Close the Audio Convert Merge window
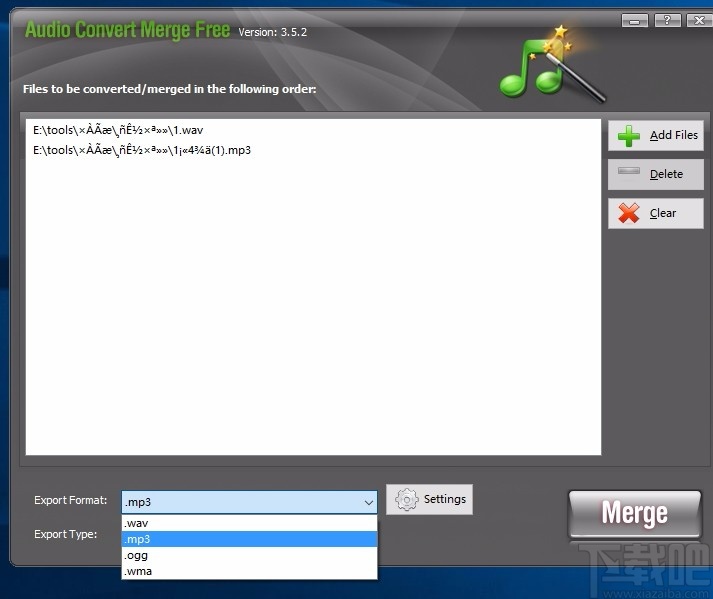 [699, 20]
